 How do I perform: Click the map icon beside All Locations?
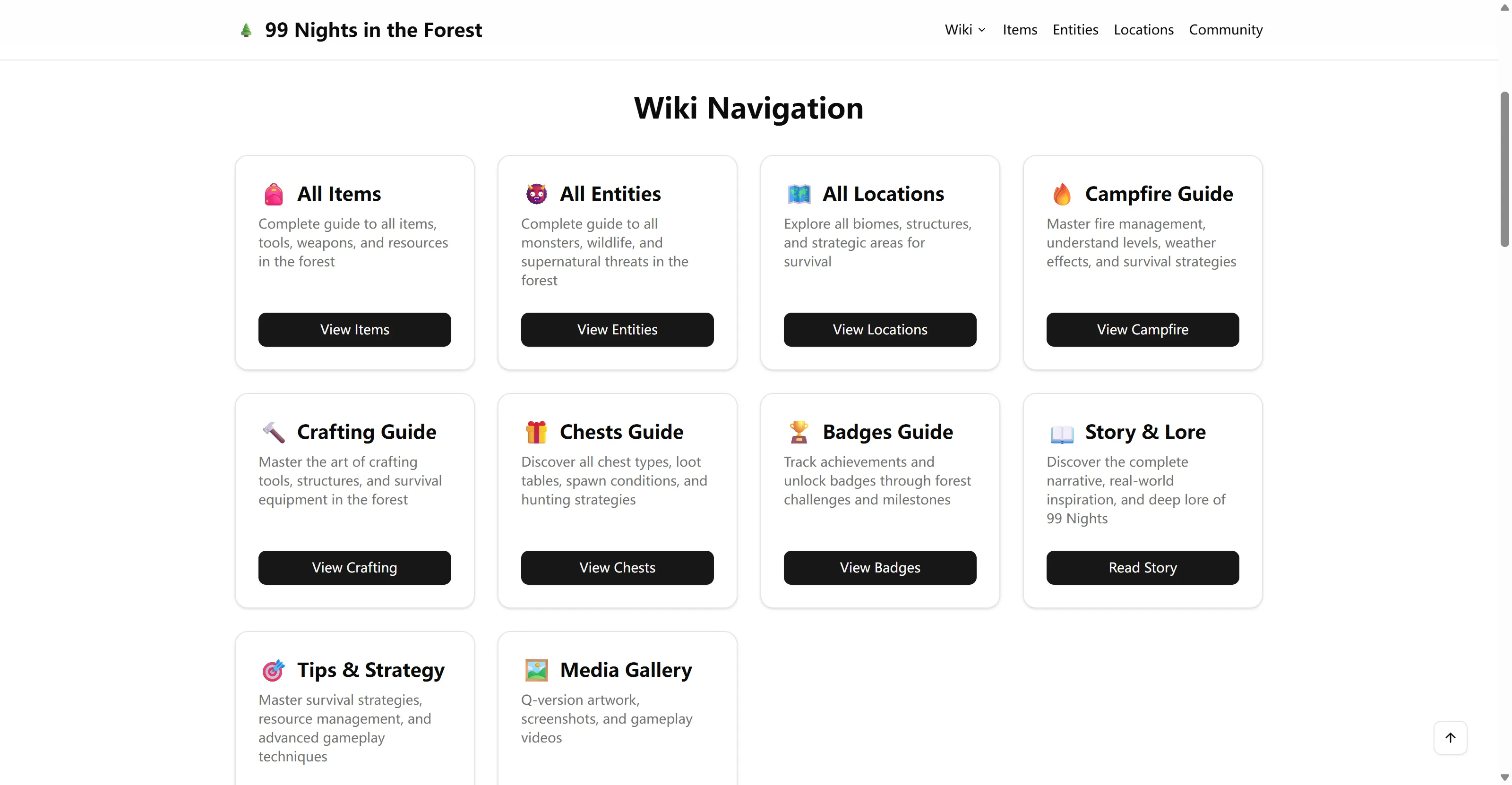tap(799, 194)
